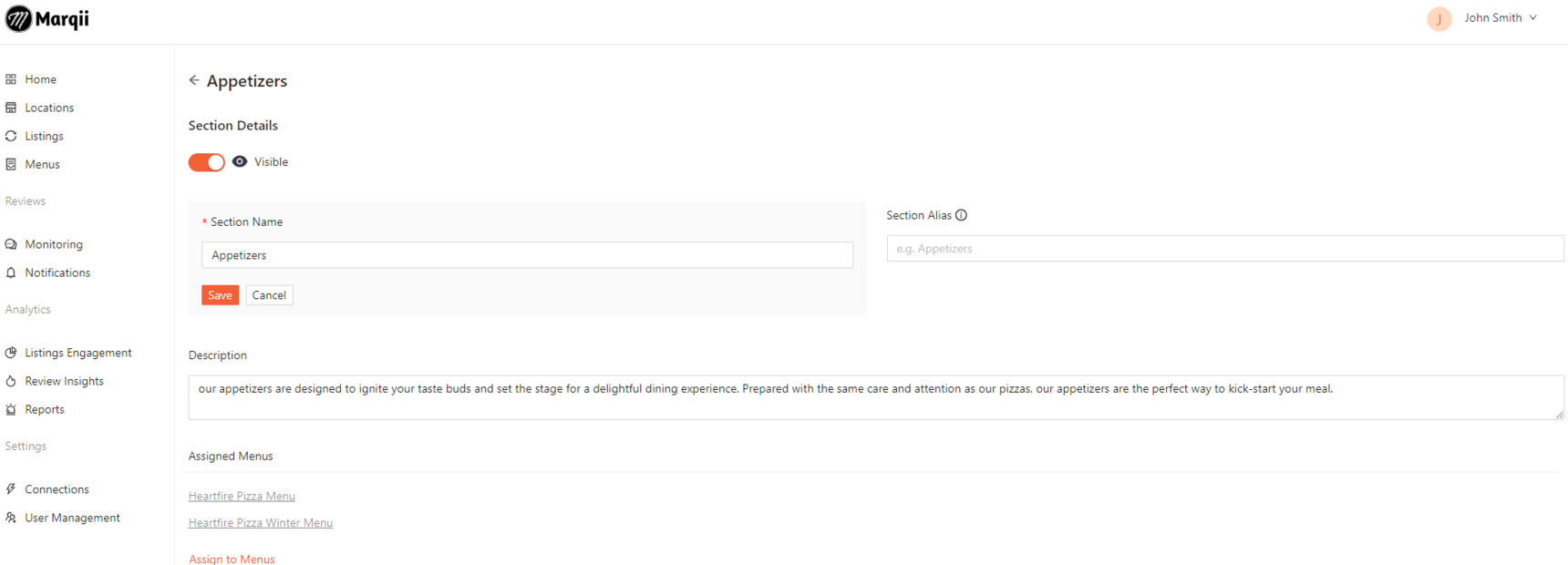
Task: Click the Home sidebar icon
Action: [11, 79]
